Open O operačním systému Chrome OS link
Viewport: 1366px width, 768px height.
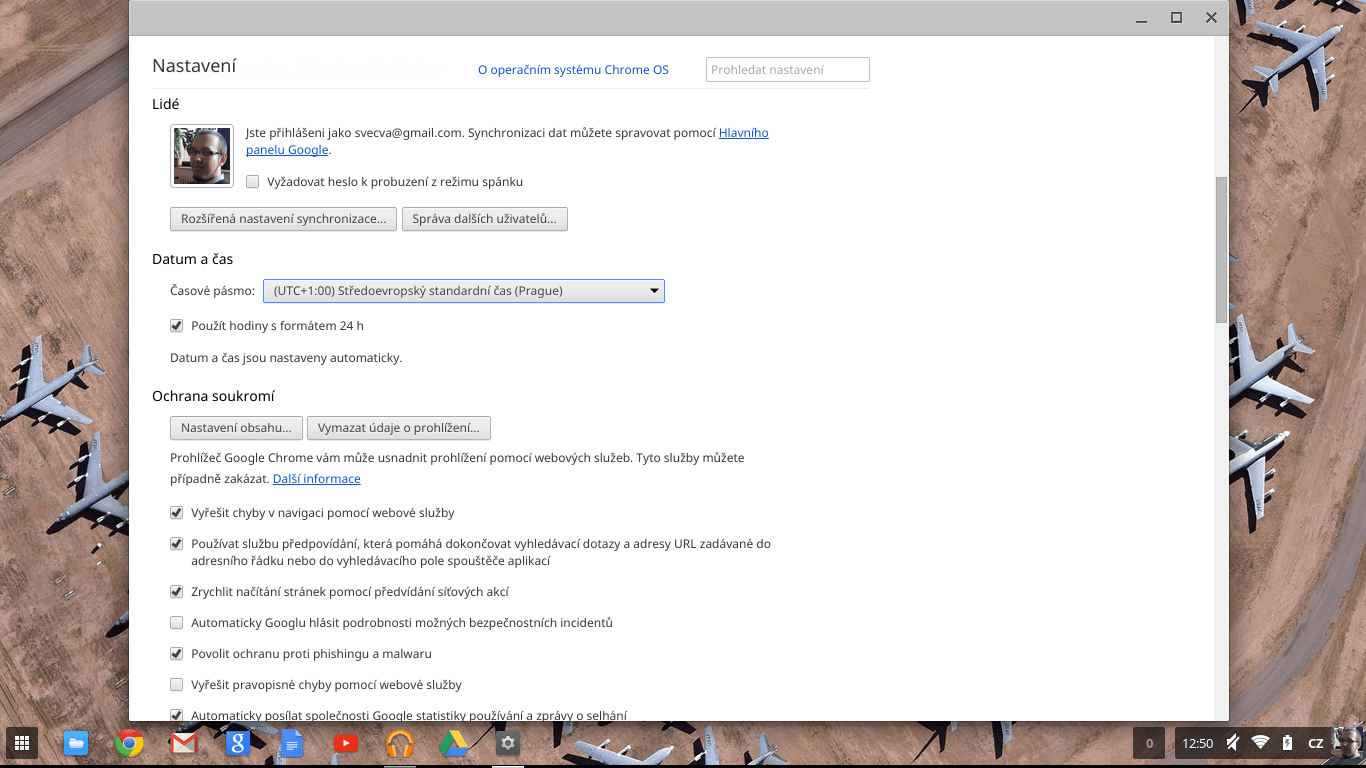(x=573, y=70)
